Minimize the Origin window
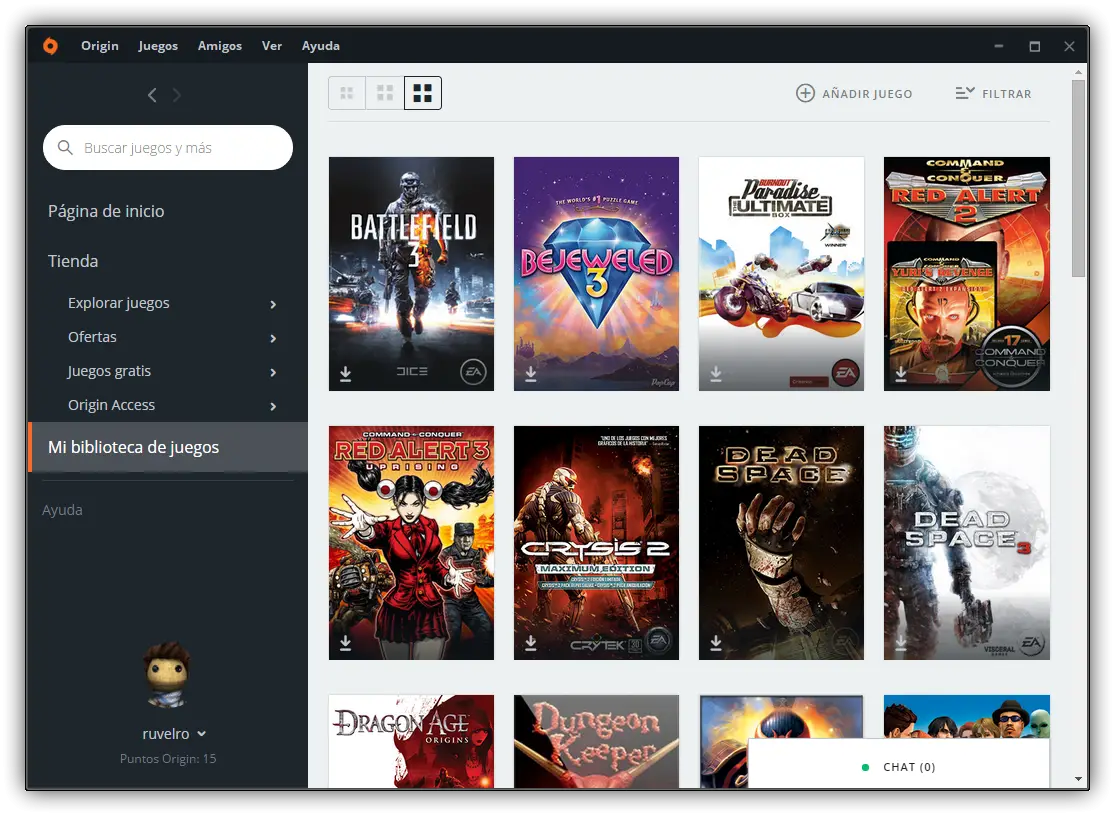 [x=998, y=46]
